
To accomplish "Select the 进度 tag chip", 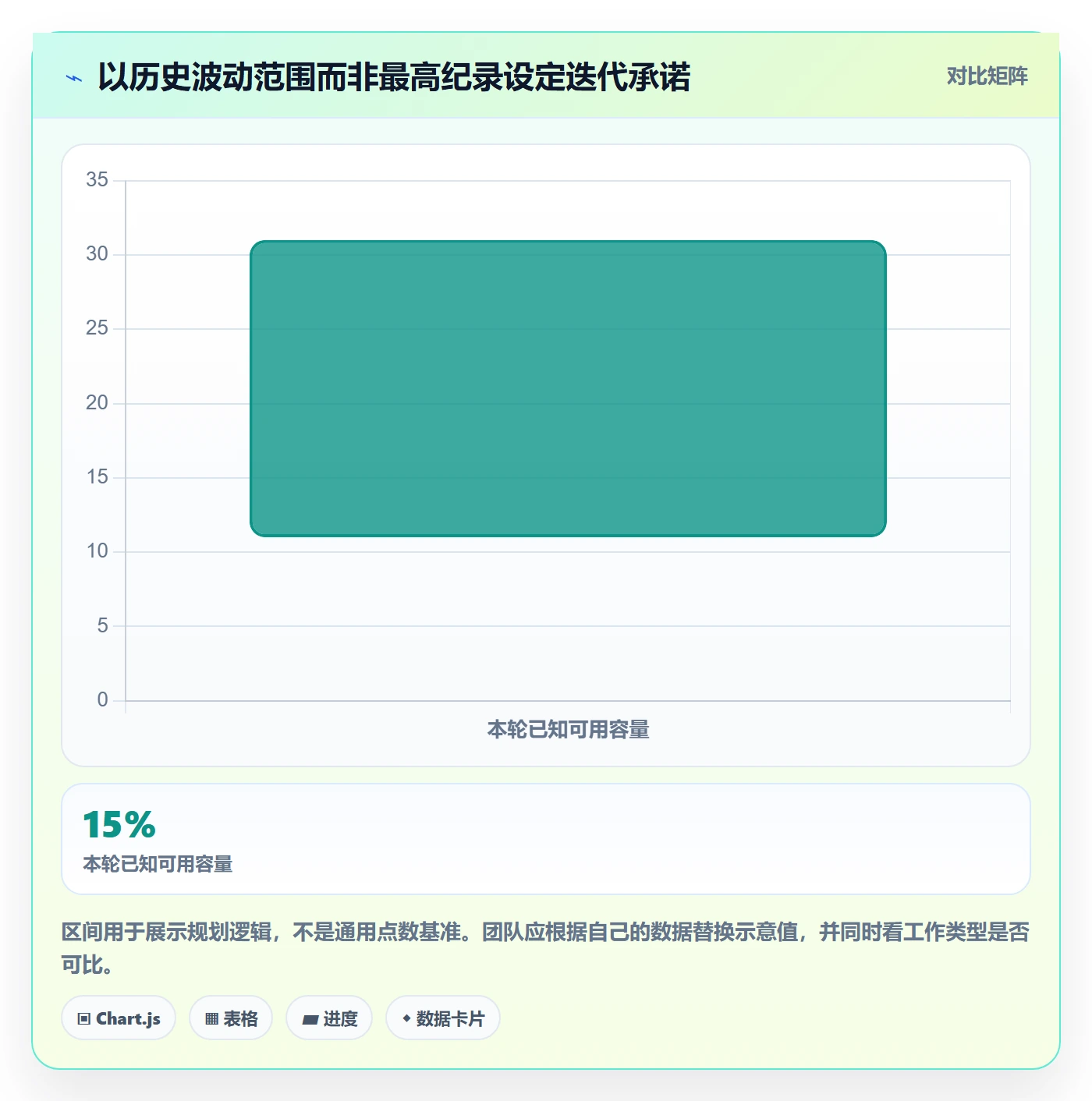I will (x=329, y=1018).
